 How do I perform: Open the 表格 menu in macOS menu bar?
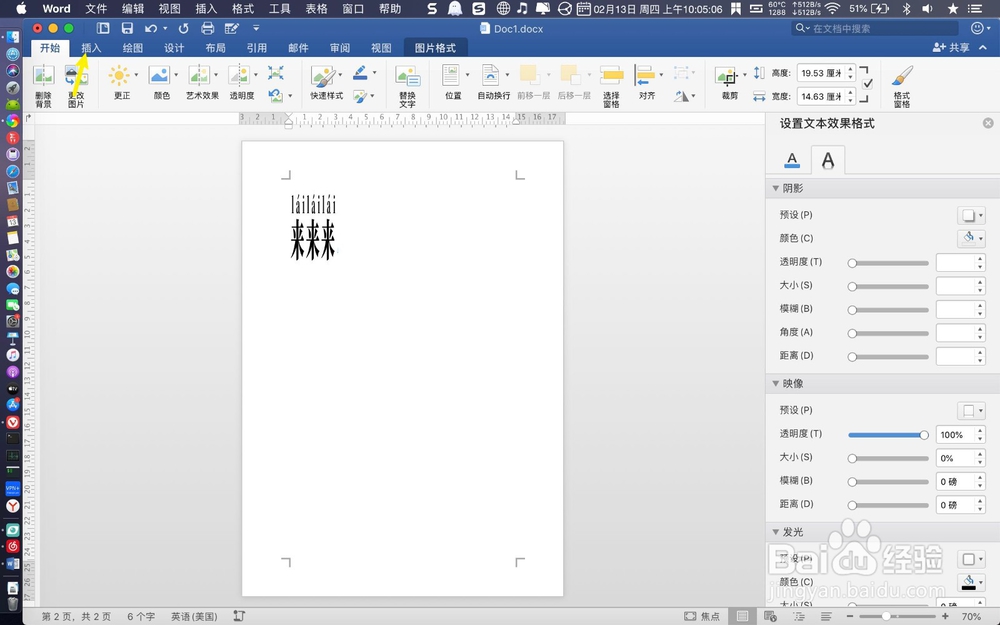pyautogui.click(x=316, y=9)
